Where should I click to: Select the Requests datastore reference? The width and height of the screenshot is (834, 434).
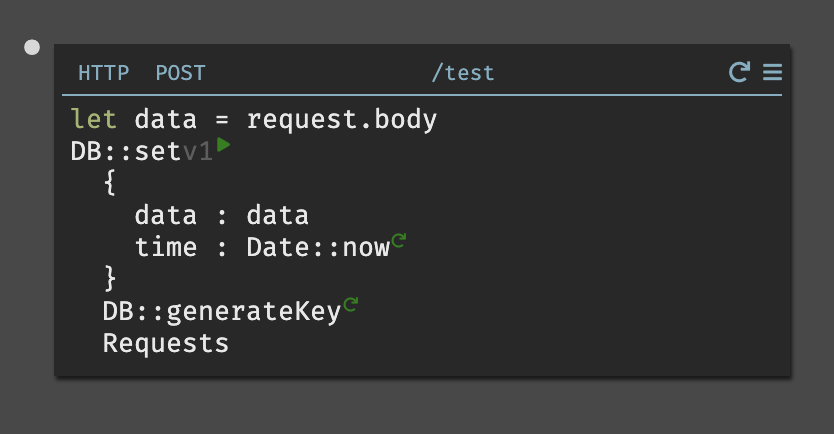(x=166, y=344)
